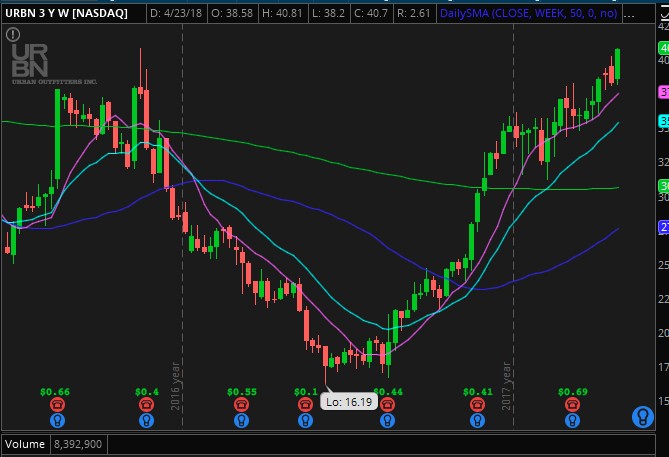Open the earnings phone icon under $0.69
This screenshot has height=457, width=669.
(x=573, y=404)
